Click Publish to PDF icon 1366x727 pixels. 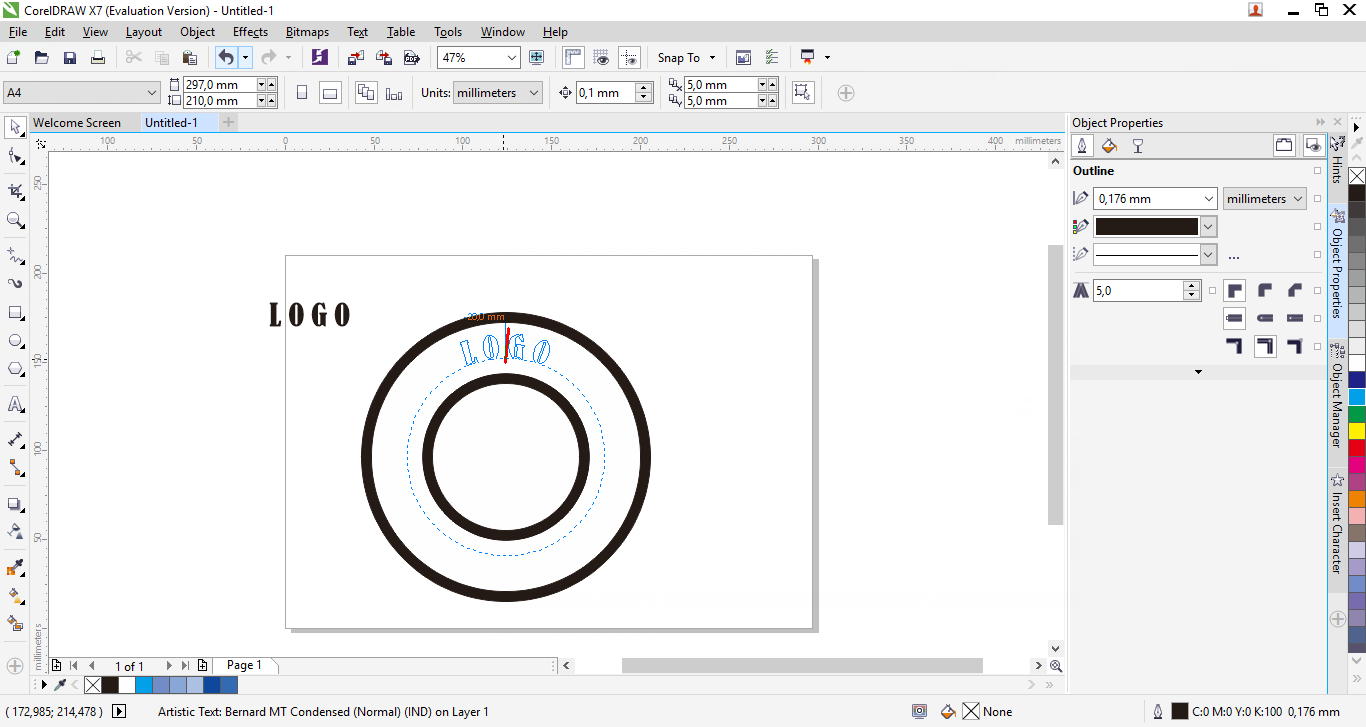411,58
